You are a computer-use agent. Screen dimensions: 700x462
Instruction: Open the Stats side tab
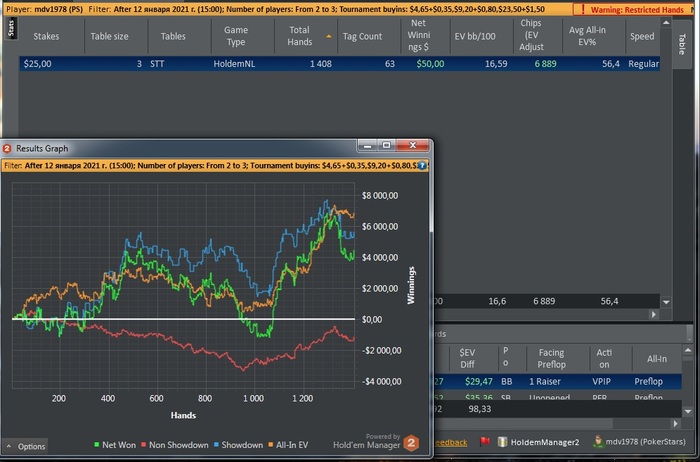click(11, 28)
